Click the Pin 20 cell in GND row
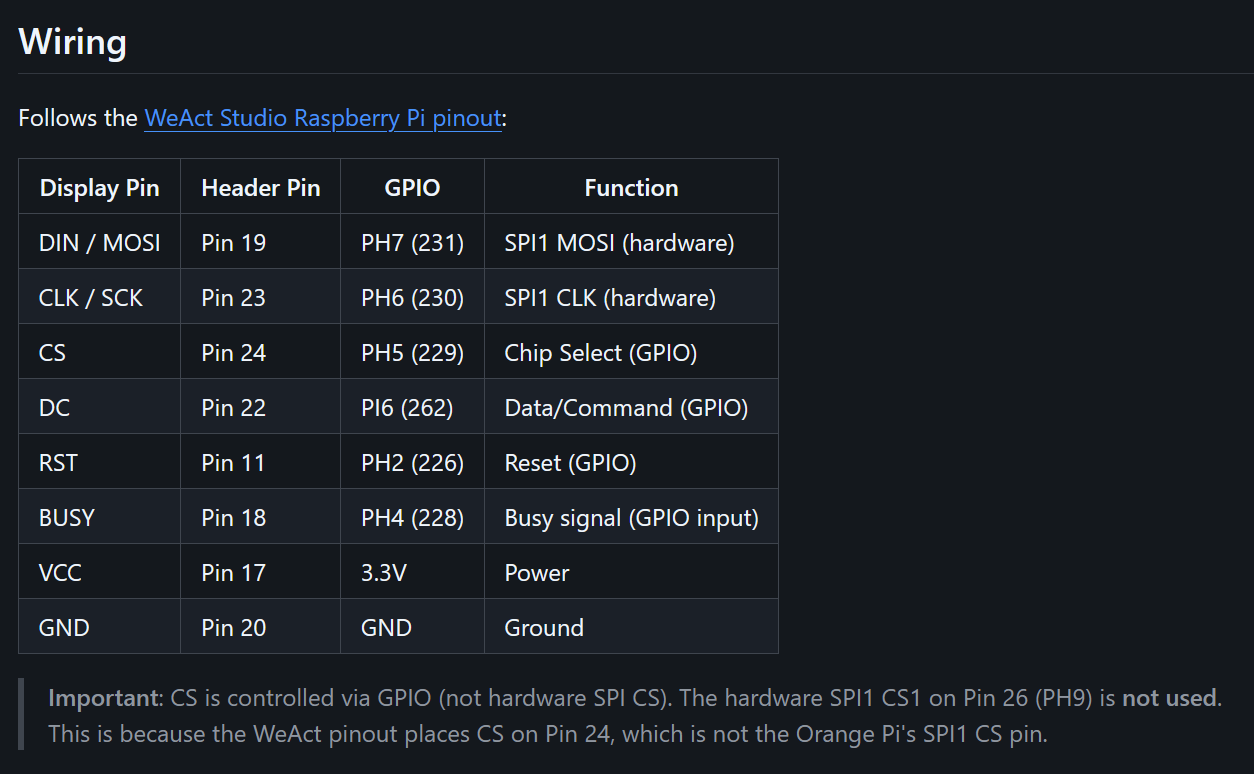 coord(234,628)
